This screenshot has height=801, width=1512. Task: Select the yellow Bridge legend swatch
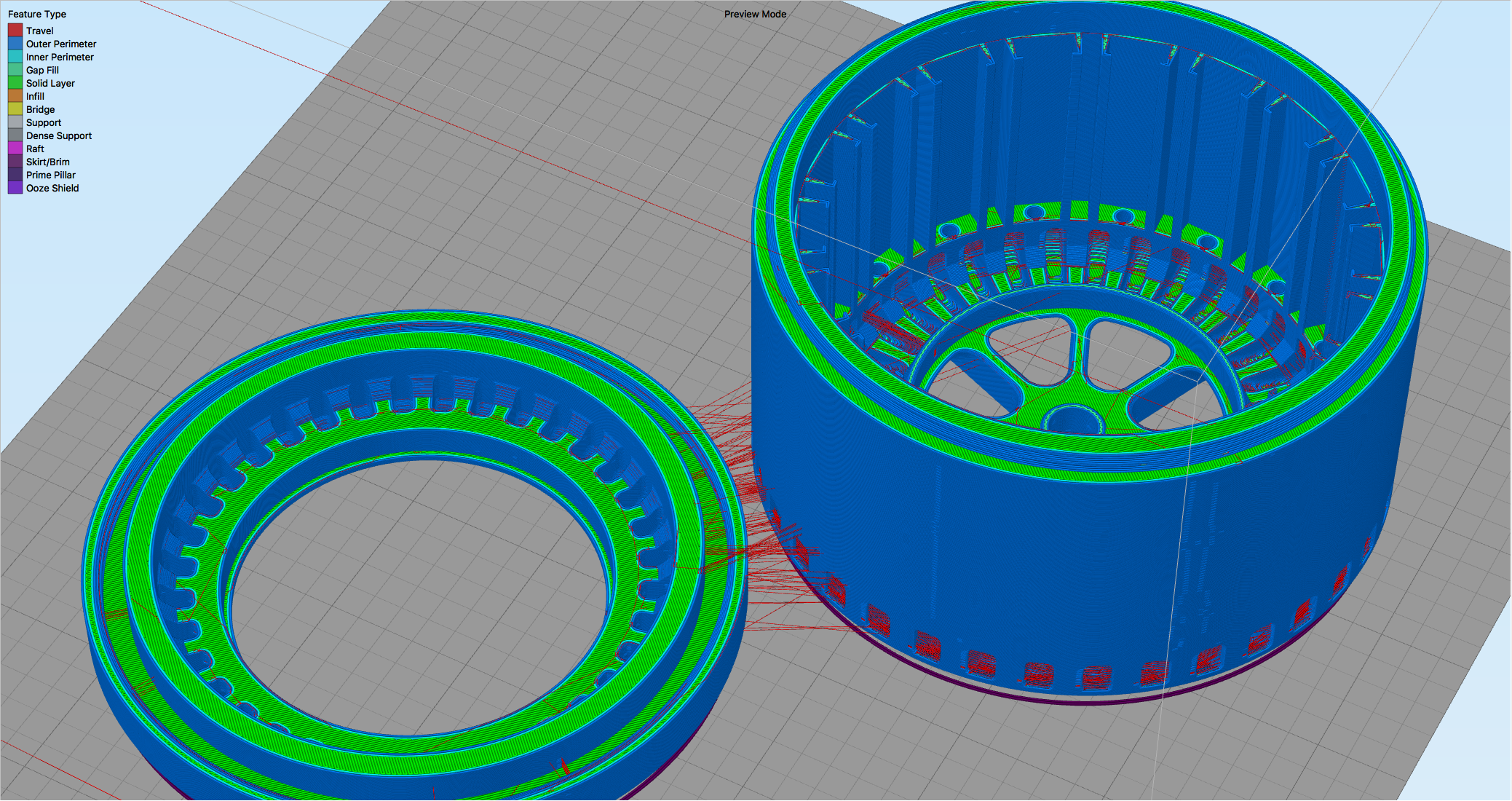point(15,109)
